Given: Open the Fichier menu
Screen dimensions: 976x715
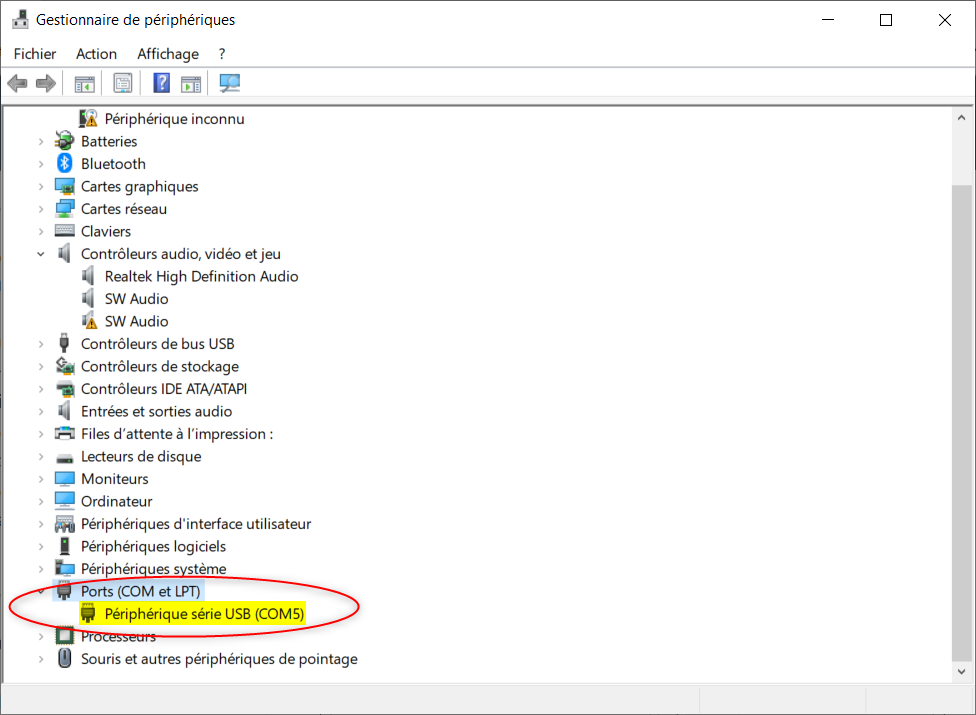Looking at the screenshot, I should point(35,54).
